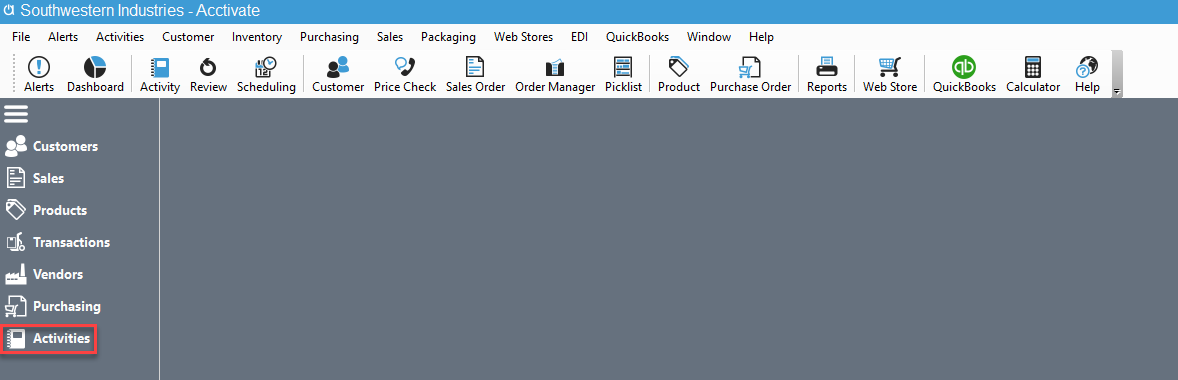
Task: Expand the toolbar overflow arrow
Action: coord(1116,91)
